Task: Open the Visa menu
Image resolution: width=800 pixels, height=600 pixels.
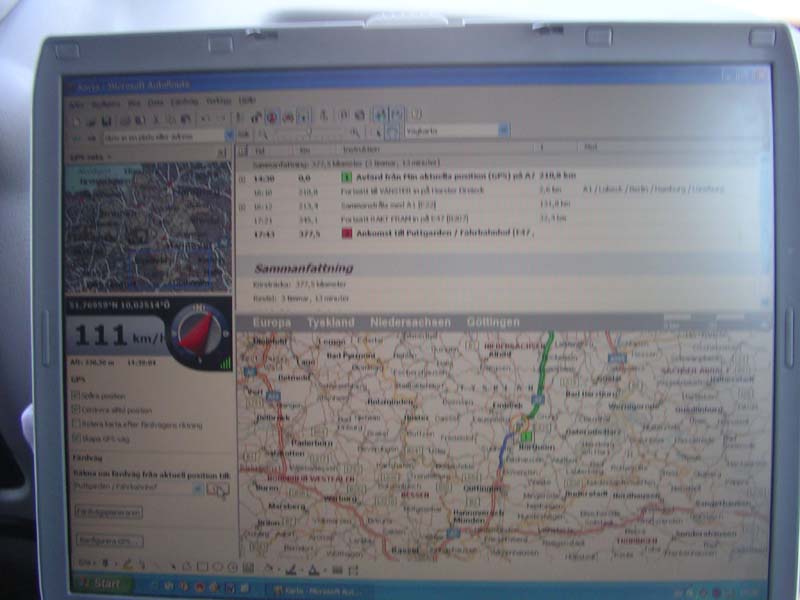Action: 134,103
